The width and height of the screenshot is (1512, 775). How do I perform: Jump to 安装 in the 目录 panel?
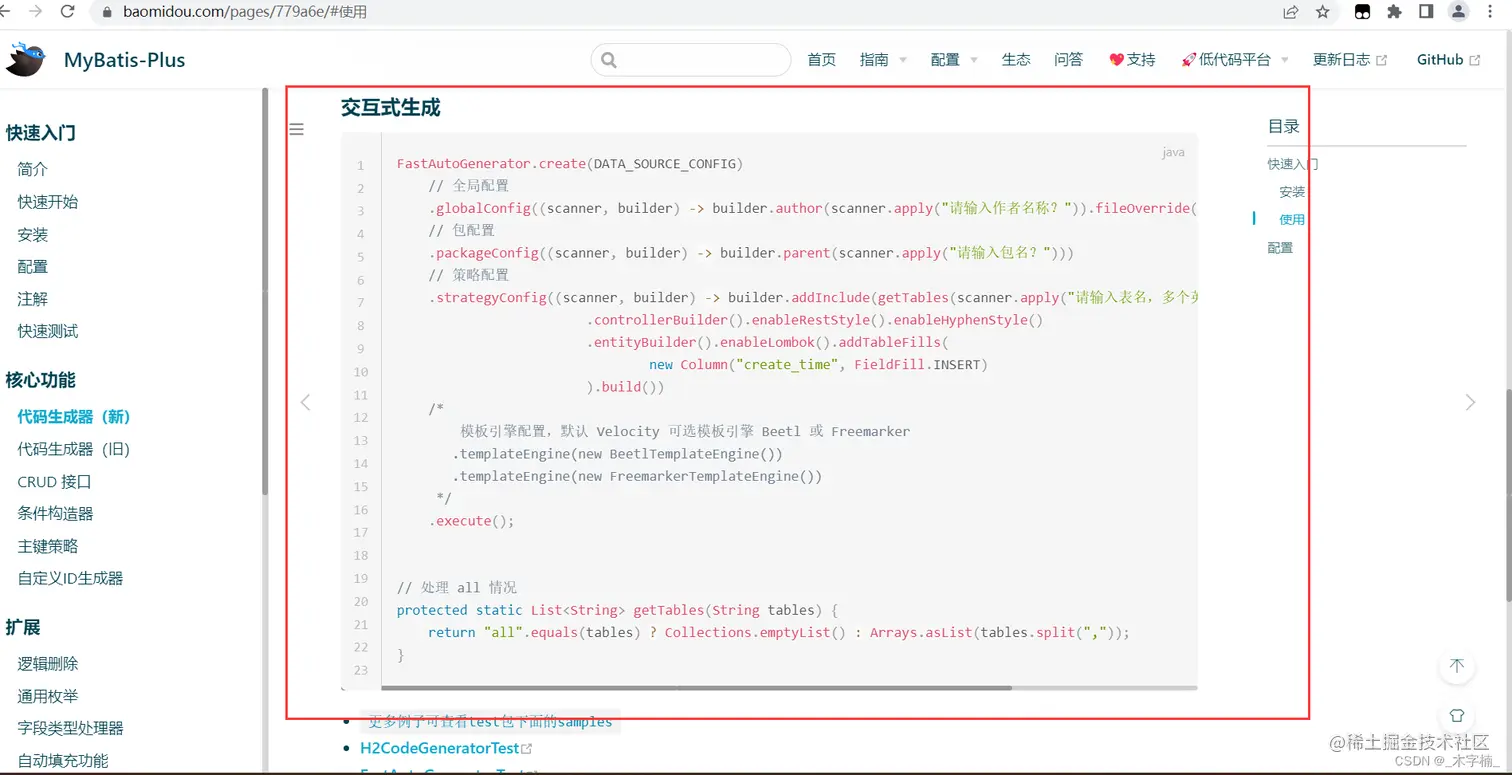click(1292, 192)
